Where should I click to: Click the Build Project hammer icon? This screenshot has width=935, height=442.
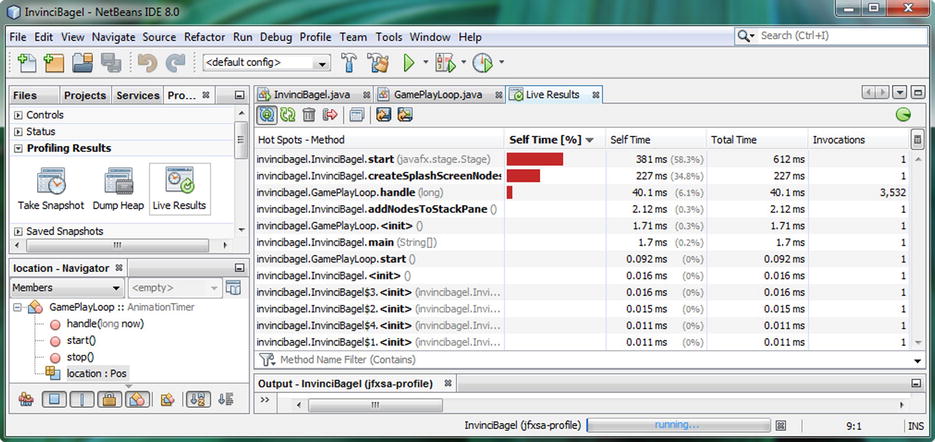pos(349,62)
